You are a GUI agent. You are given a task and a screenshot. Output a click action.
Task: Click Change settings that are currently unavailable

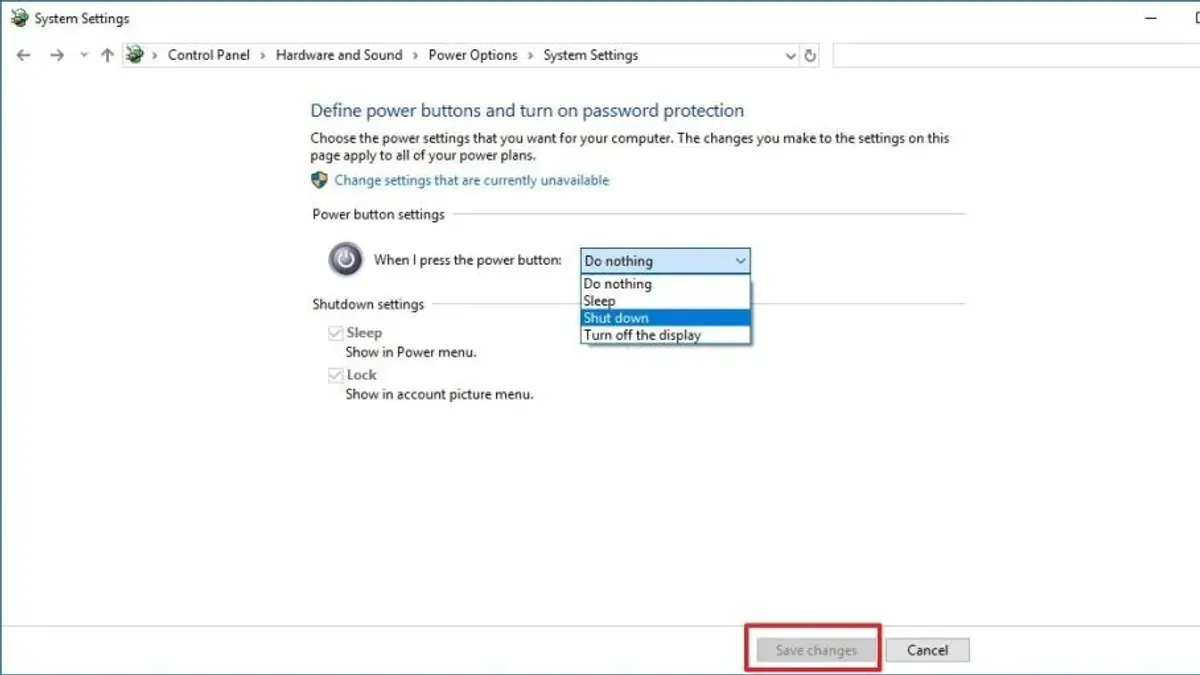point(471,180)
